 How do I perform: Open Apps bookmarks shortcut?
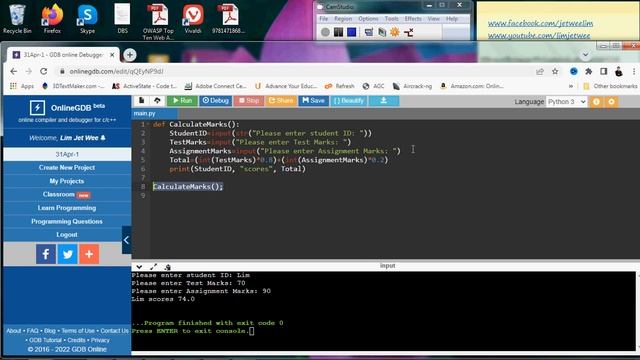[22, 86]
